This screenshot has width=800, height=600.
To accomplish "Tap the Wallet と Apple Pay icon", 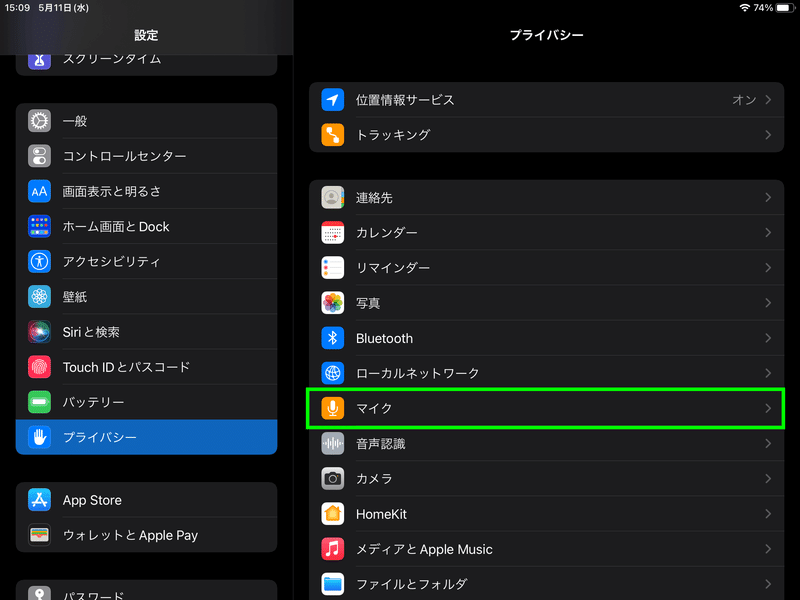I will 39,535.
